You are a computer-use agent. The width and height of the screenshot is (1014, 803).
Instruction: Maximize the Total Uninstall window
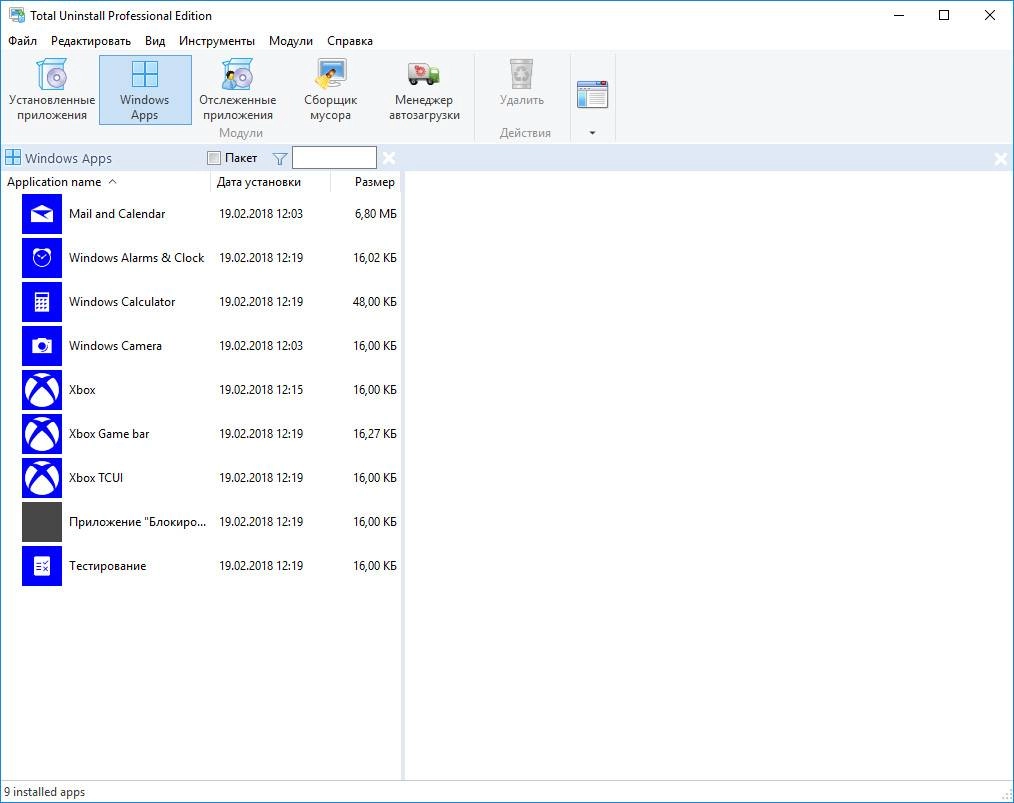coord(944,15)
